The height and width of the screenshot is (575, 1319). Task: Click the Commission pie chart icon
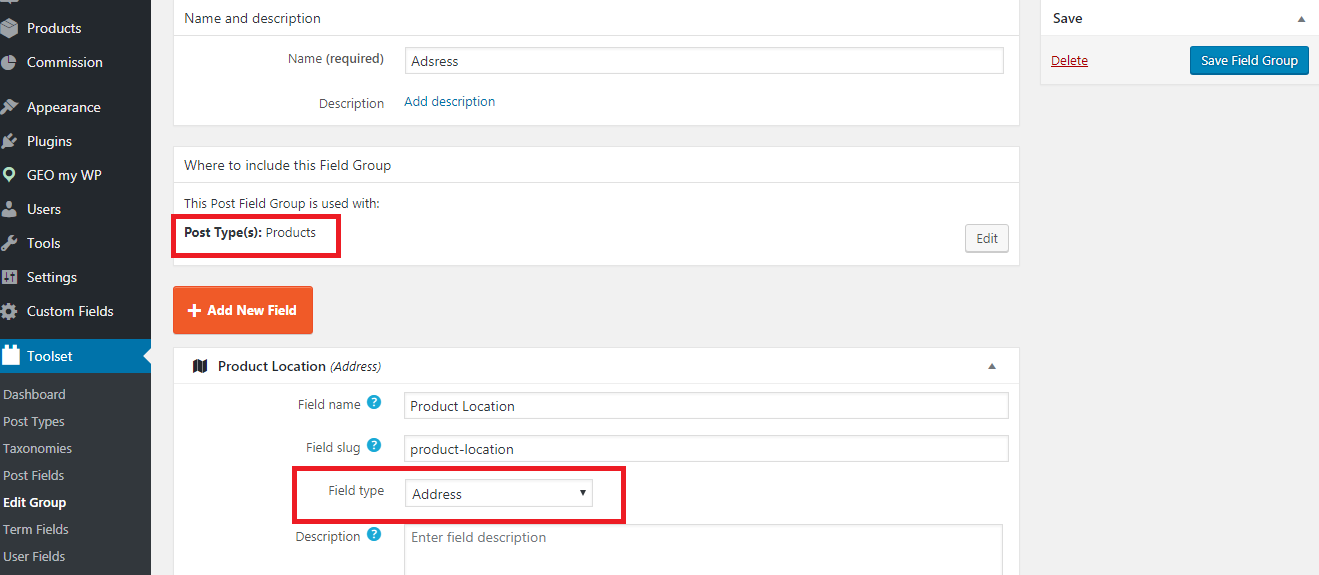[9, 62]
